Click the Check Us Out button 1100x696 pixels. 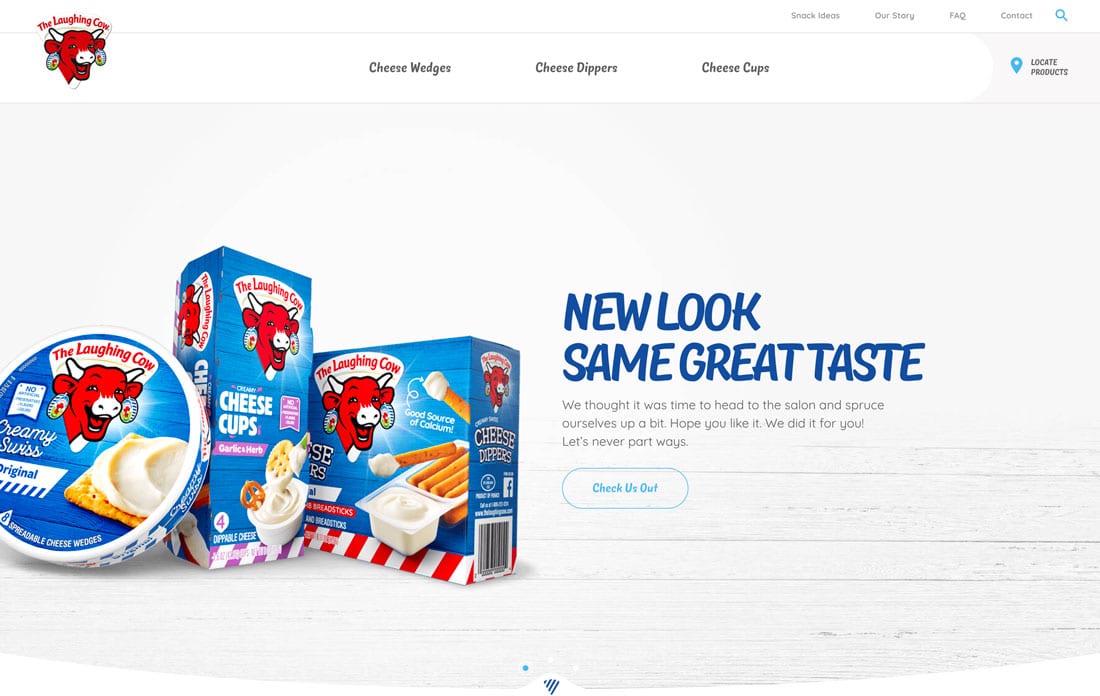(x=625, y=488)
